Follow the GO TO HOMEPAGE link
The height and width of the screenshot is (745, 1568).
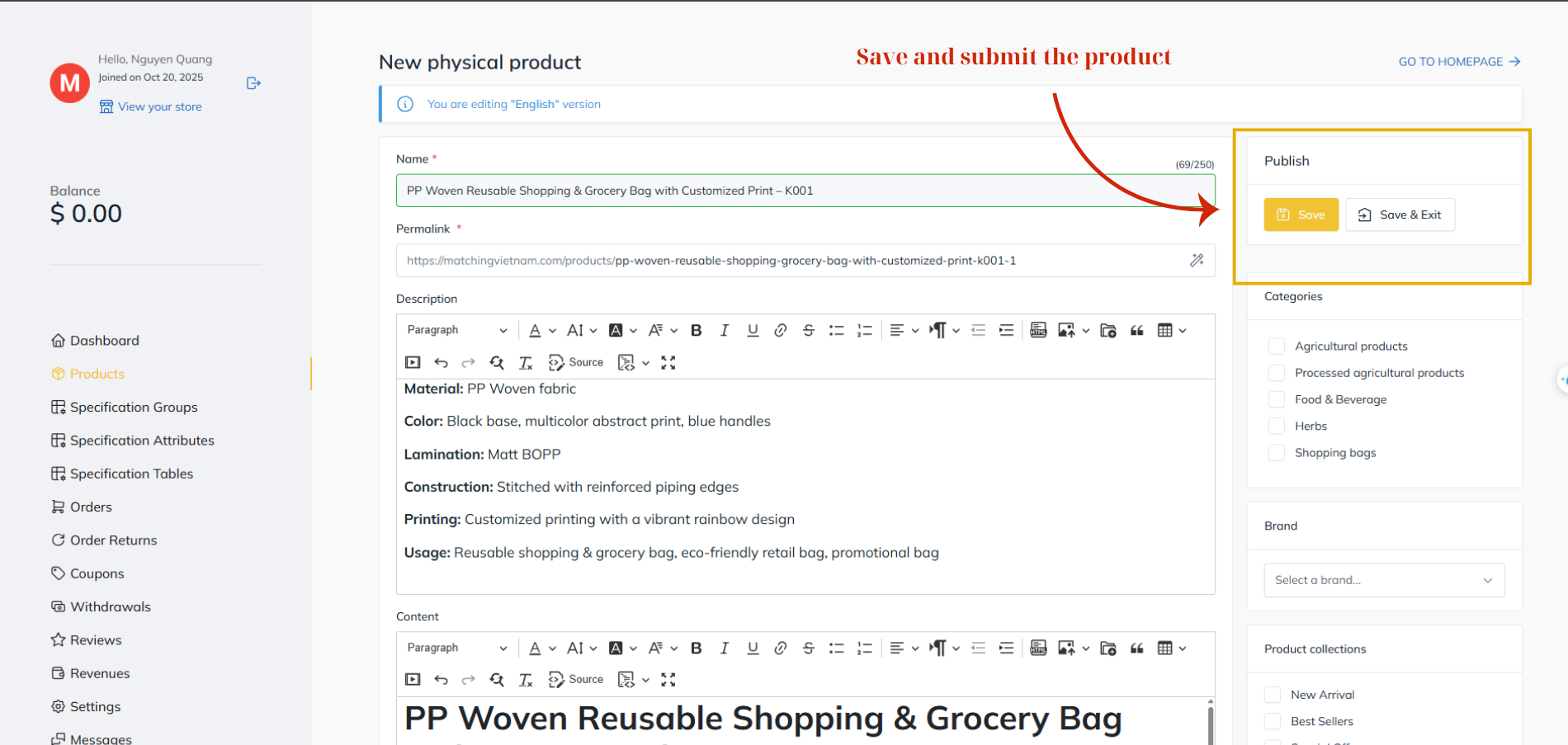[1458, 62]
